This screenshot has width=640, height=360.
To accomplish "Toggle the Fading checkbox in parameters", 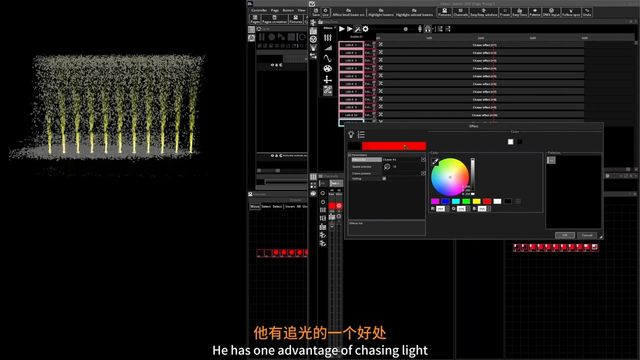I will pos(384,178).
